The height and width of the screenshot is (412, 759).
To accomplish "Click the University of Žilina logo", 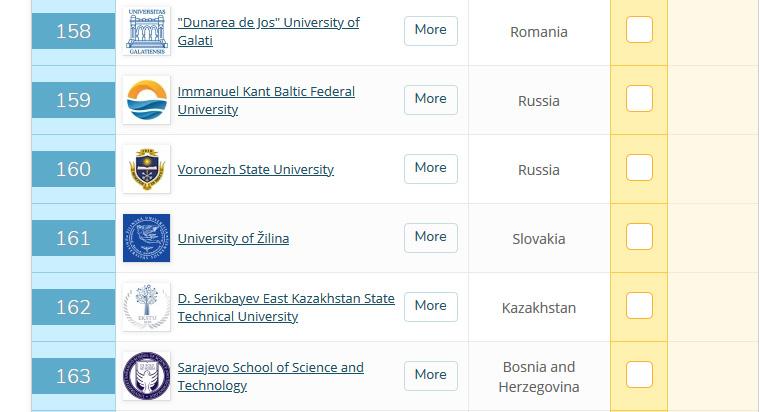I will [146, 238].
